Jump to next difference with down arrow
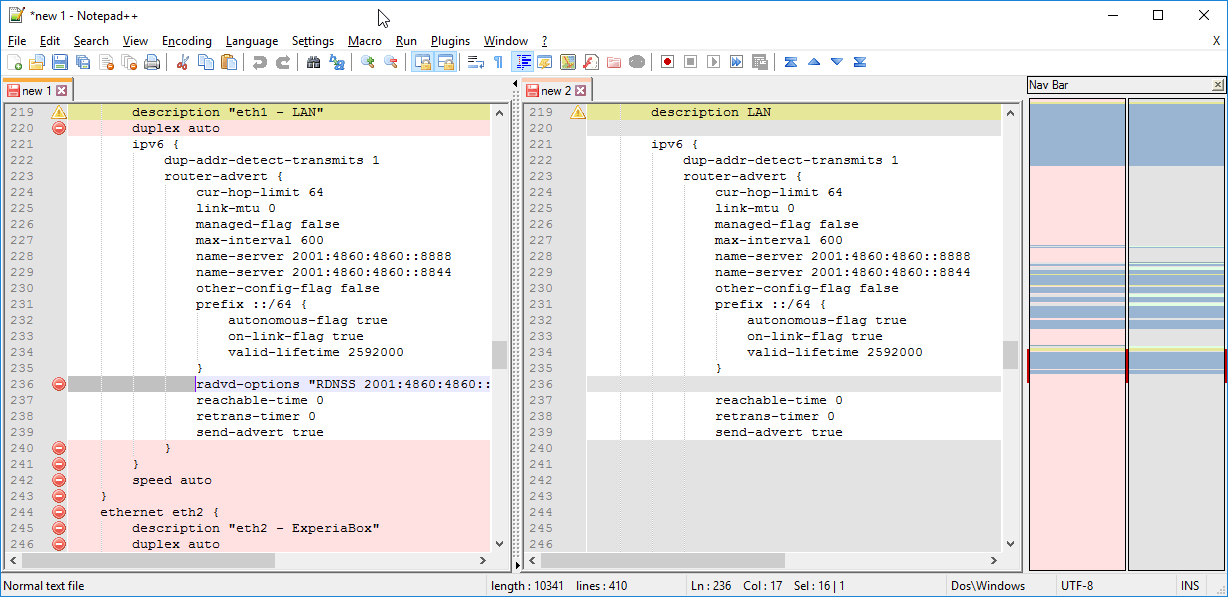 [x=837, y=62]
